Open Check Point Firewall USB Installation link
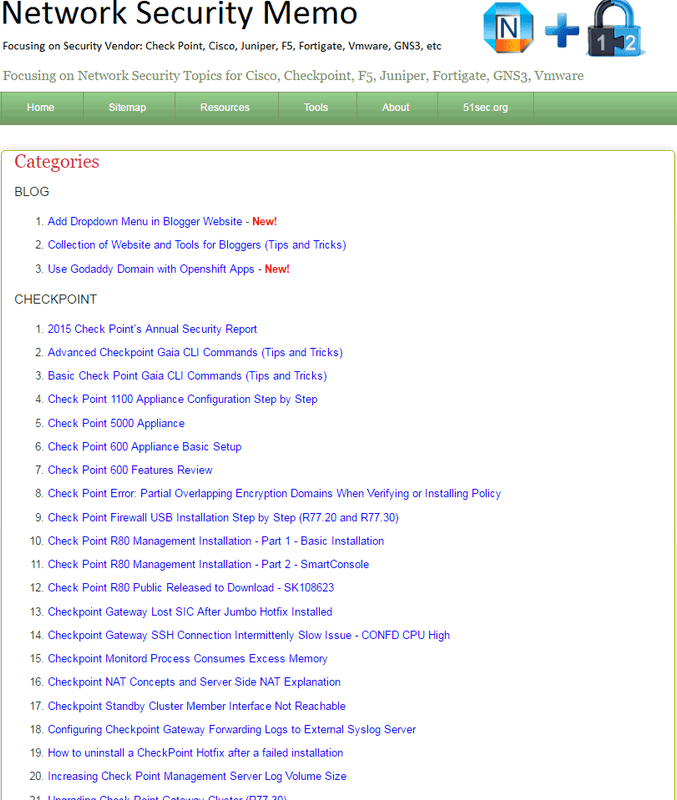 (x=223, y=518)
